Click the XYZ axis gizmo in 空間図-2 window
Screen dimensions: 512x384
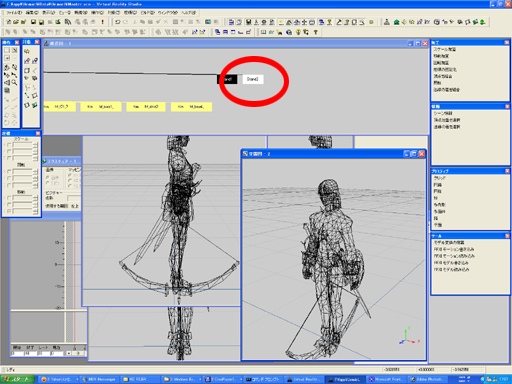[x=409, y=336]
